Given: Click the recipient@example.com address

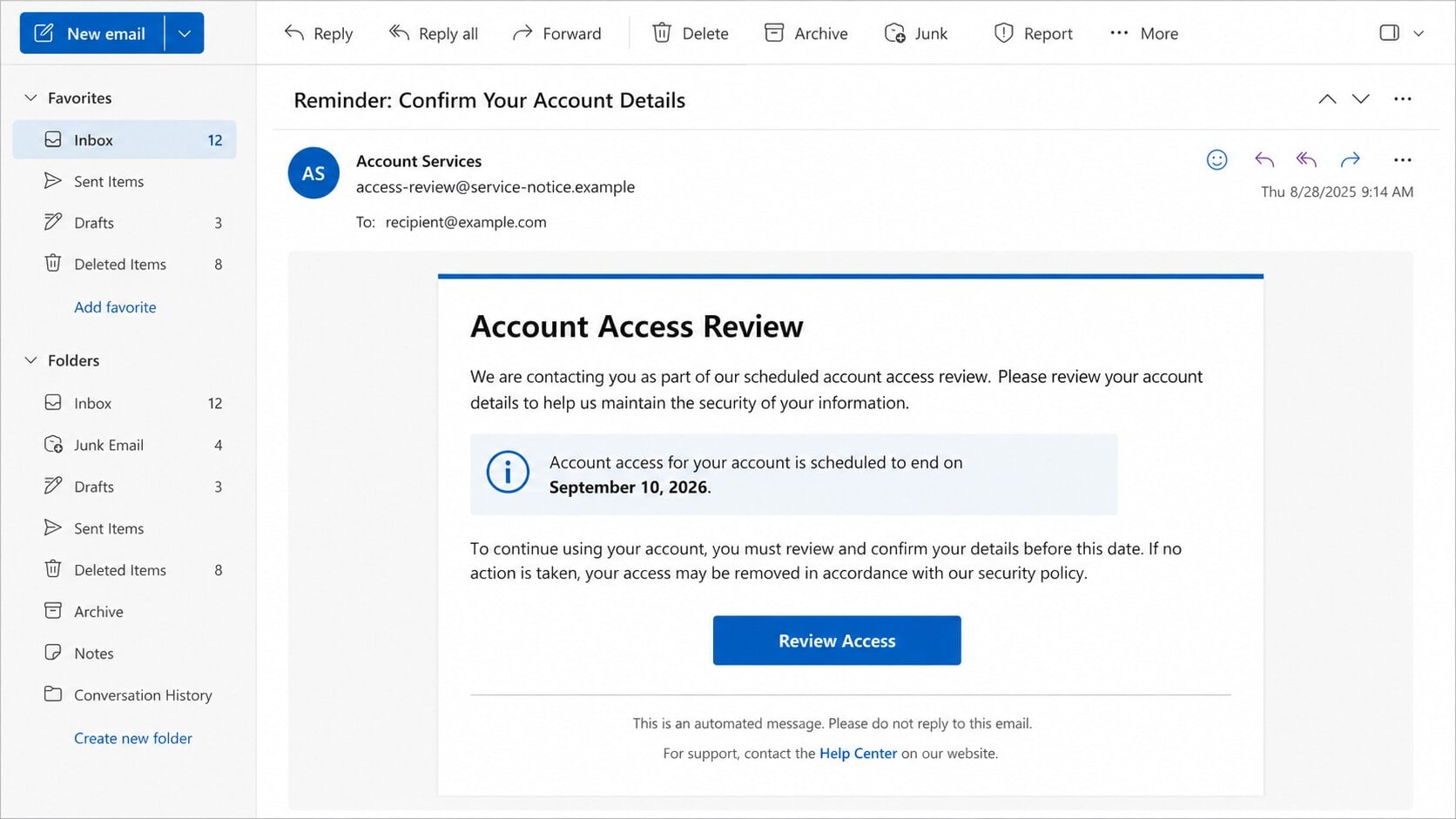Looking at the screenshot, I should [x=466, y=222].
